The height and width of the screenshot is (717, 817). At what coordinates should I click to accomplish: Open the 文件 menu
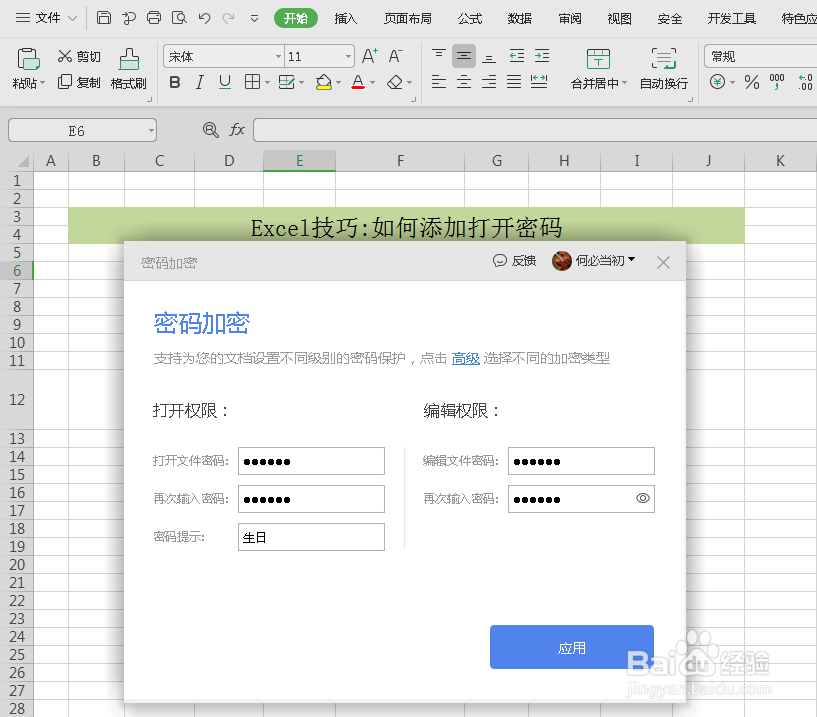point(47,17)
